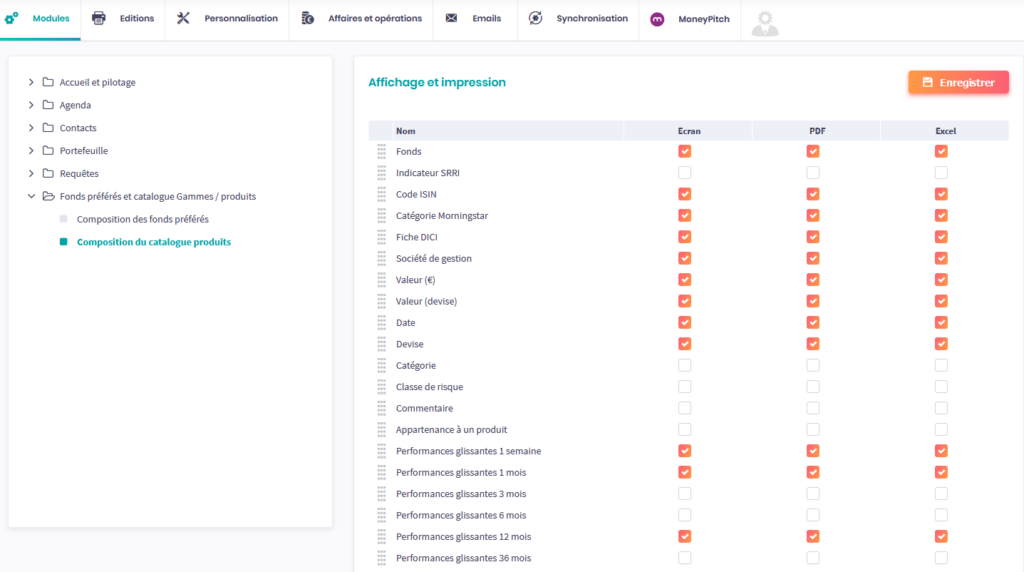
Task: Click the Nom column header
Action: point(406,131)
